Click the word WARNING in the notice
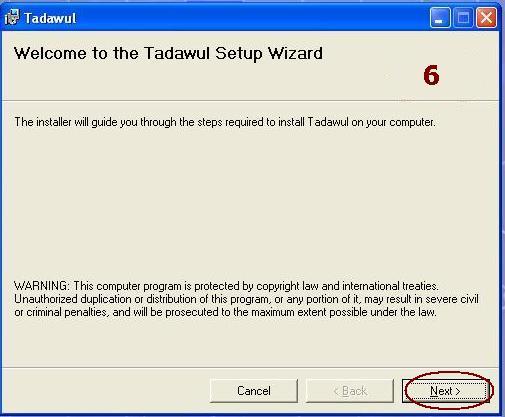This screenshot has width=505, height=417. tap(42, 286)
